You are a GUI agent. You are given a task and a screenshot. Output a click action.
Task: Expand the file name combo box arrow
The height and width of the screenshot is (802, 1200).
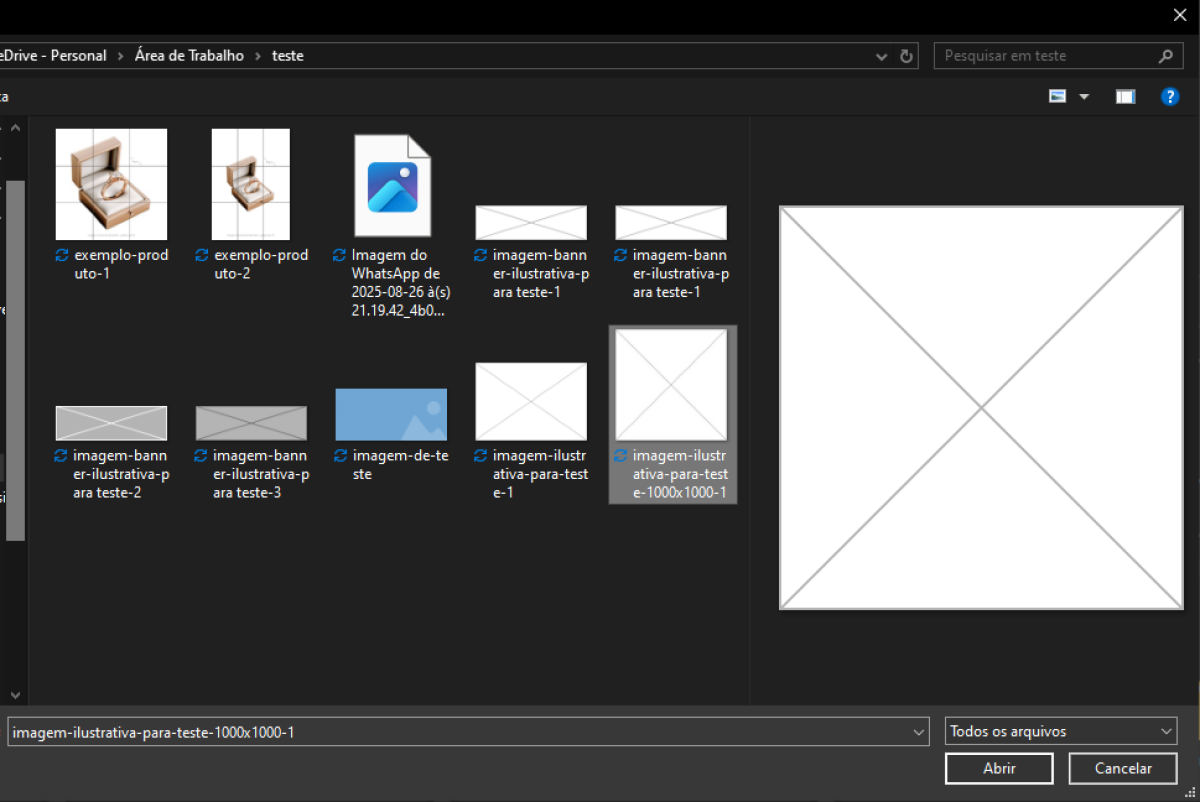click(x=919, y=732)
